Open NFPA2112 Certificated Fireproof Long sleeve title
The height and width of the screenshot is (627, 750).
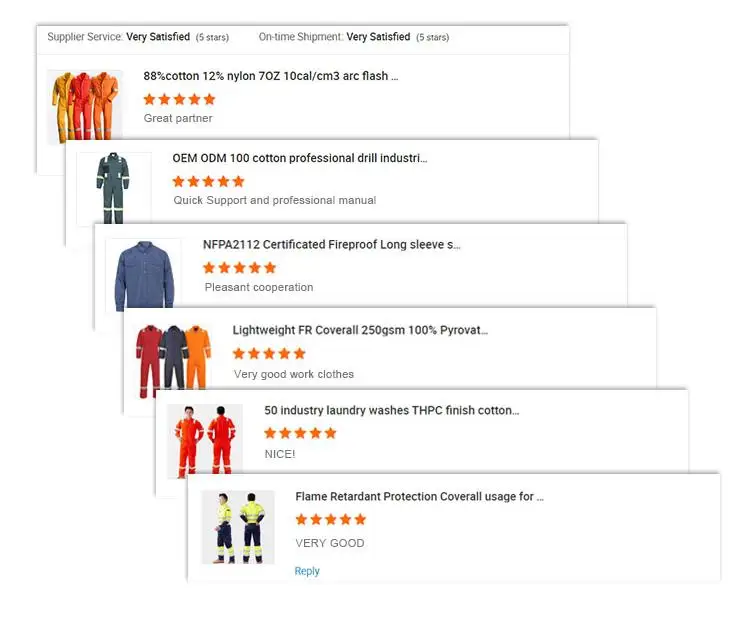click(331, 244)
